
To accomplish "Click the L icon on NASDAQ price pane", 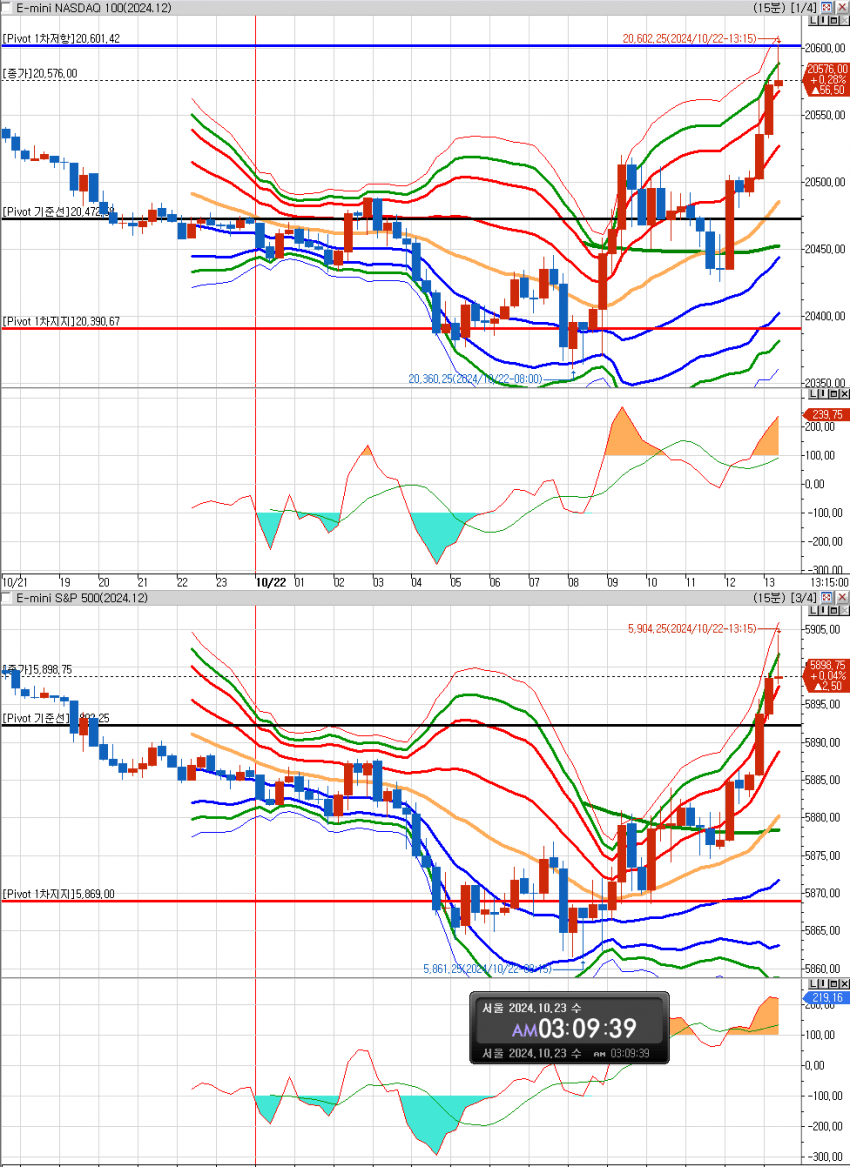I will (x=812, y=21).
